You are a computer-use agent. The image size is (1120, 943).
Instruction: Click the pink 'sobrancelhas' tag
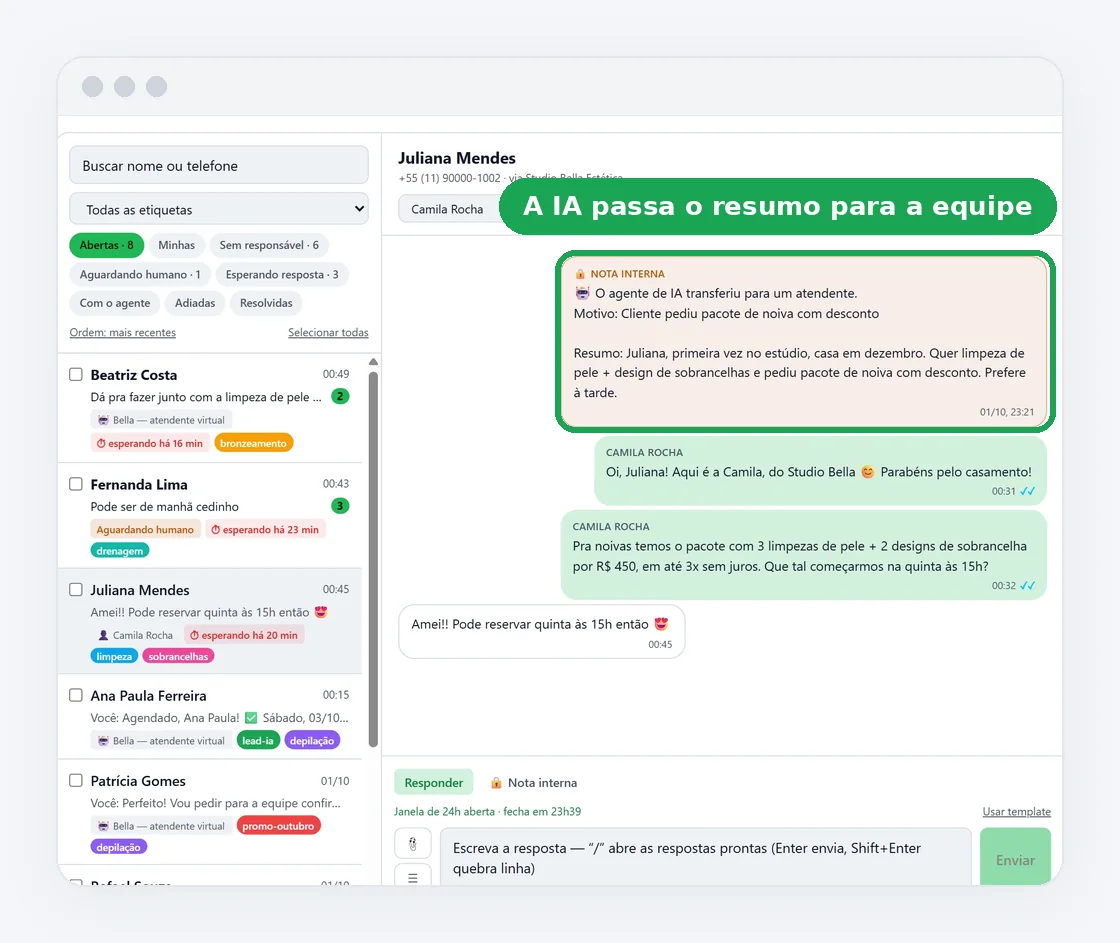179,657
